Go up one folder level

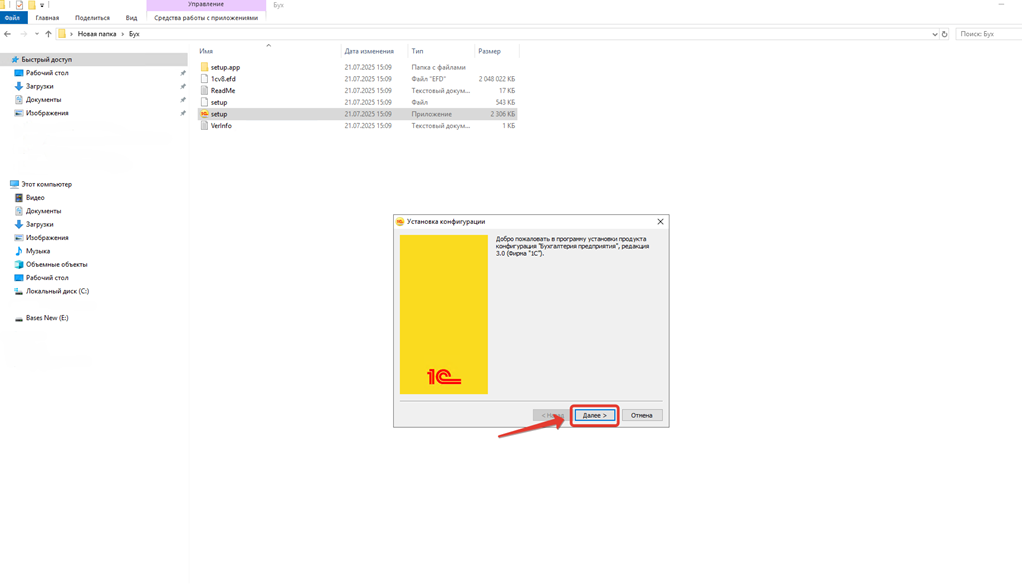[x=48, y=34]
